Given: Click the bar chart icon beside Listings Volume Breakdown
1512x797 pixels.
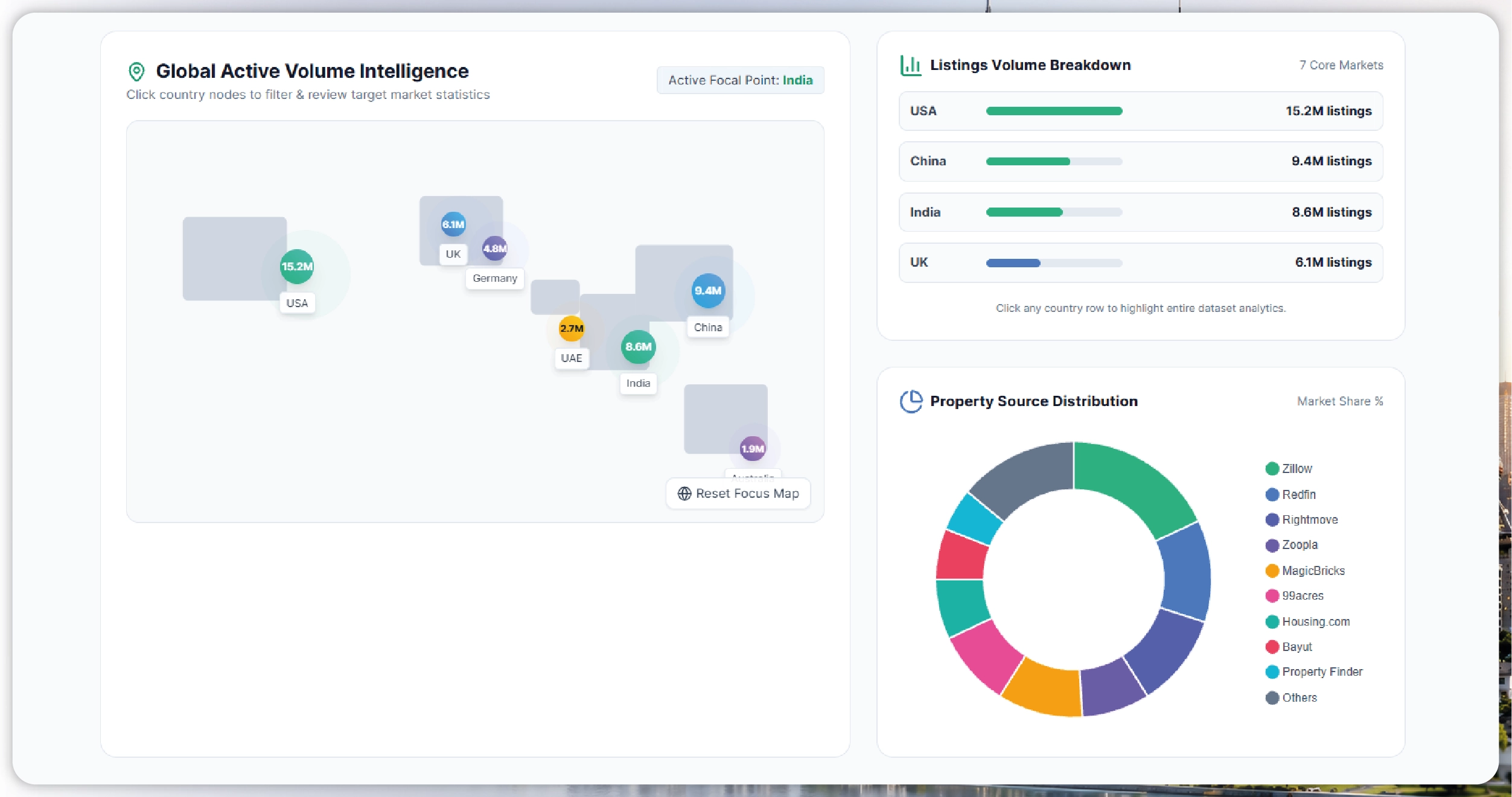Looking at the screenshot, I should pyautogui.click(x=910, y=65).
